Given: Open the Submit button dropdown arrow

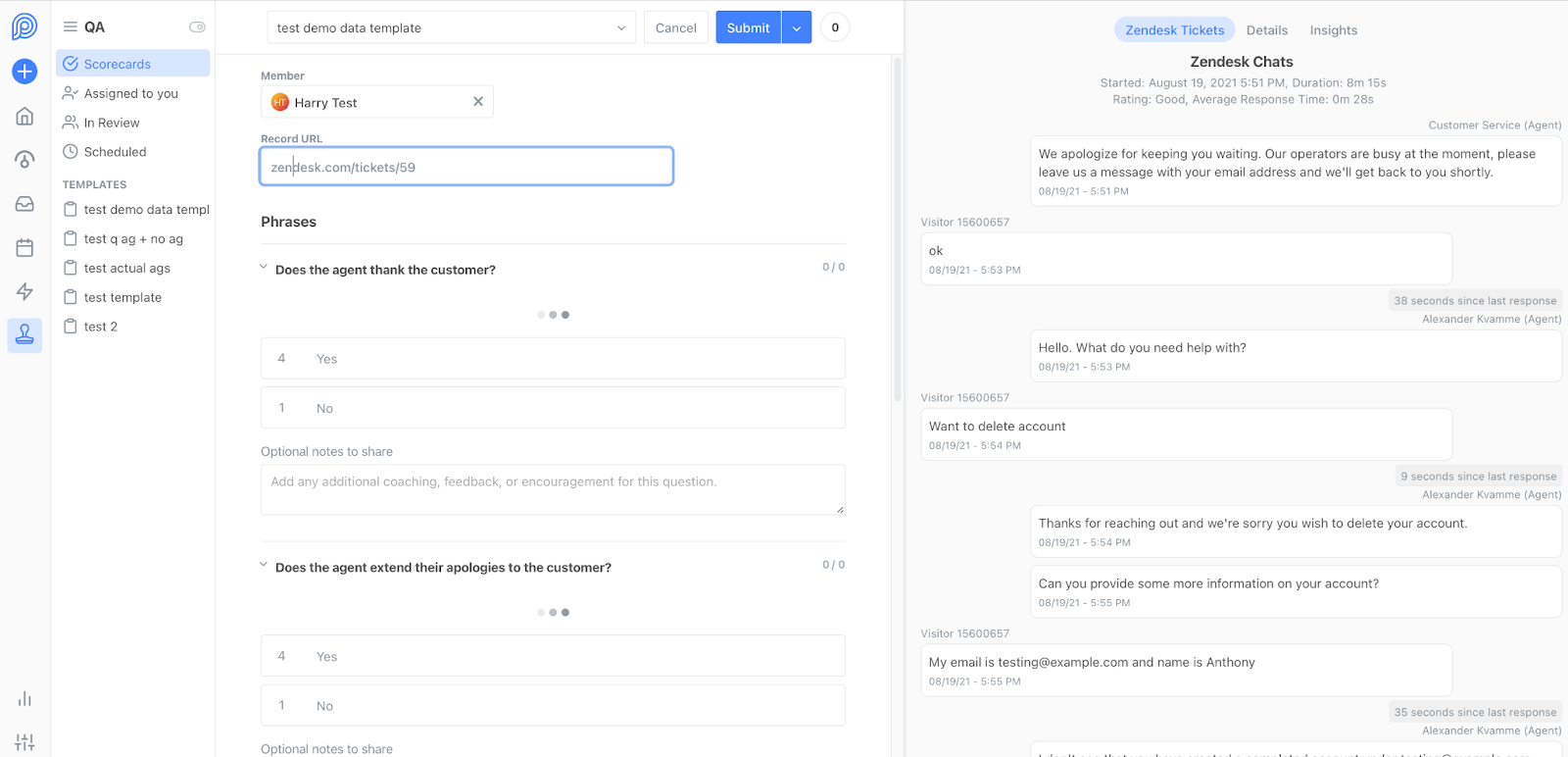Looking at the screenshot, I should (x=797, y=27).
